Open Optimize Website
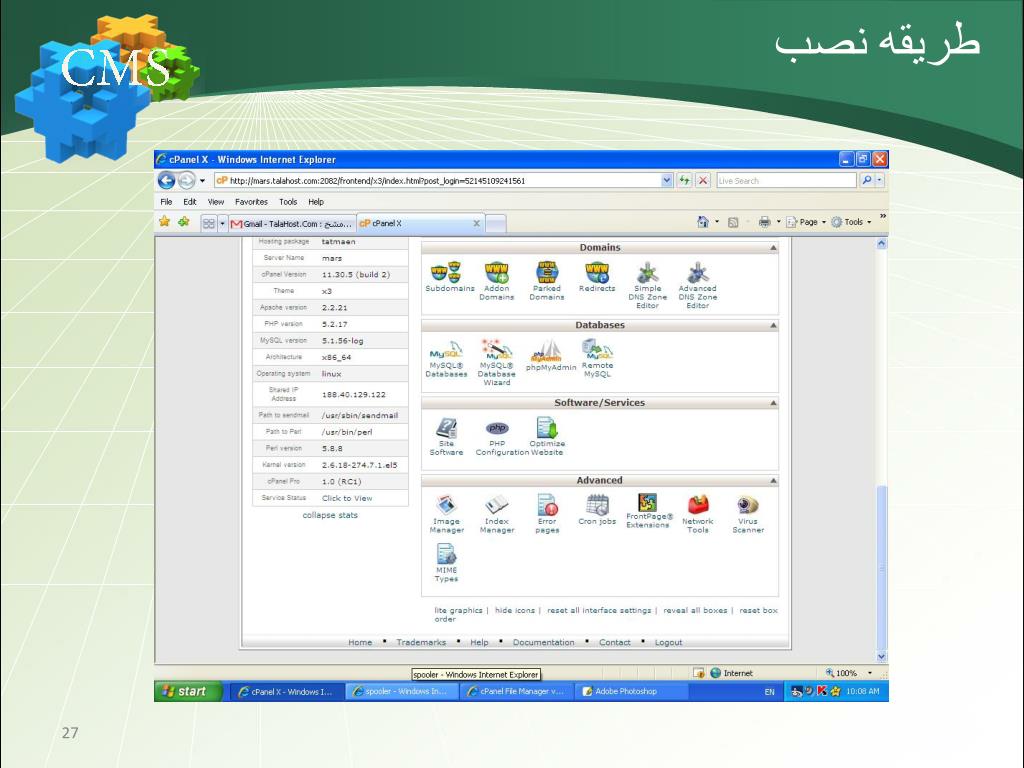 pos(547,436)
